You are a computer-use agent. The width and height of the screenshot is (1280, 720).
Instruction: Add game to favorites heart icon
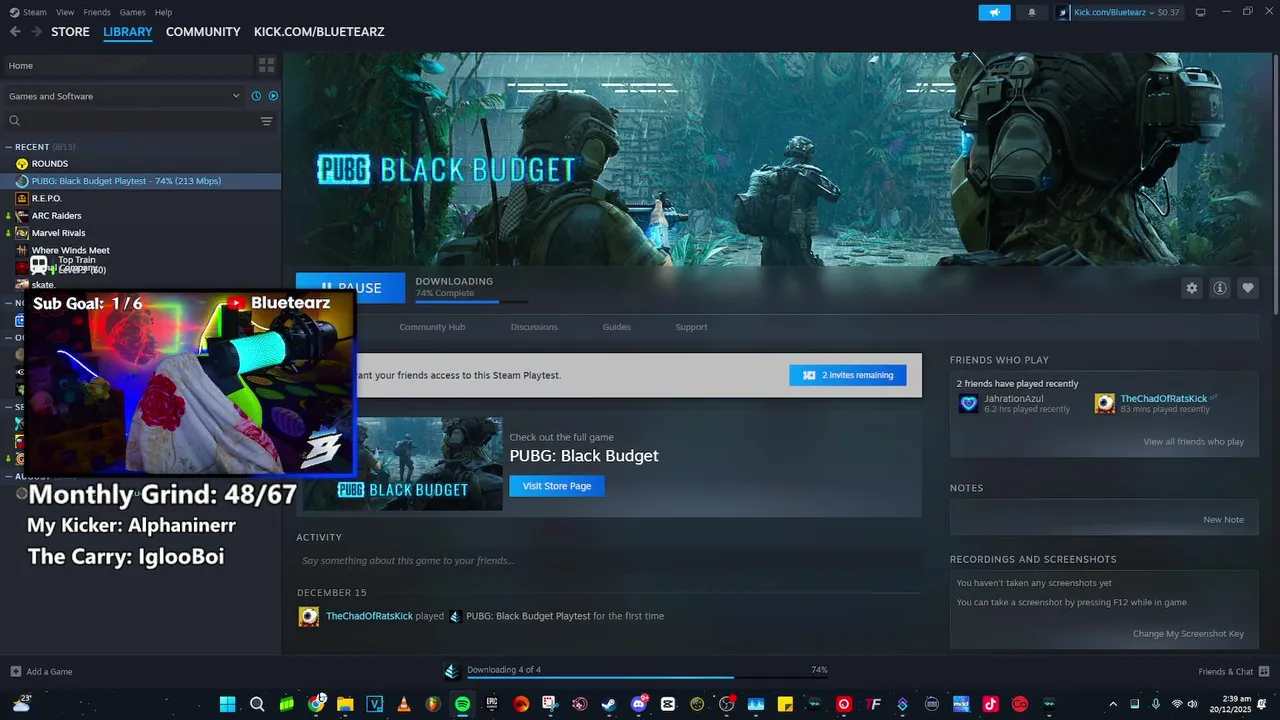[x=1248, y=288]
